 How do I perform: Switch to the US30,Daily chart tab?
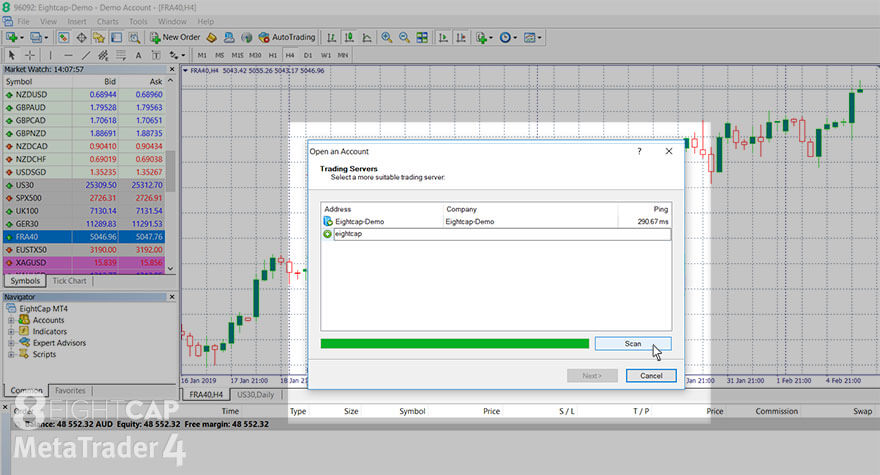(254, 395)
